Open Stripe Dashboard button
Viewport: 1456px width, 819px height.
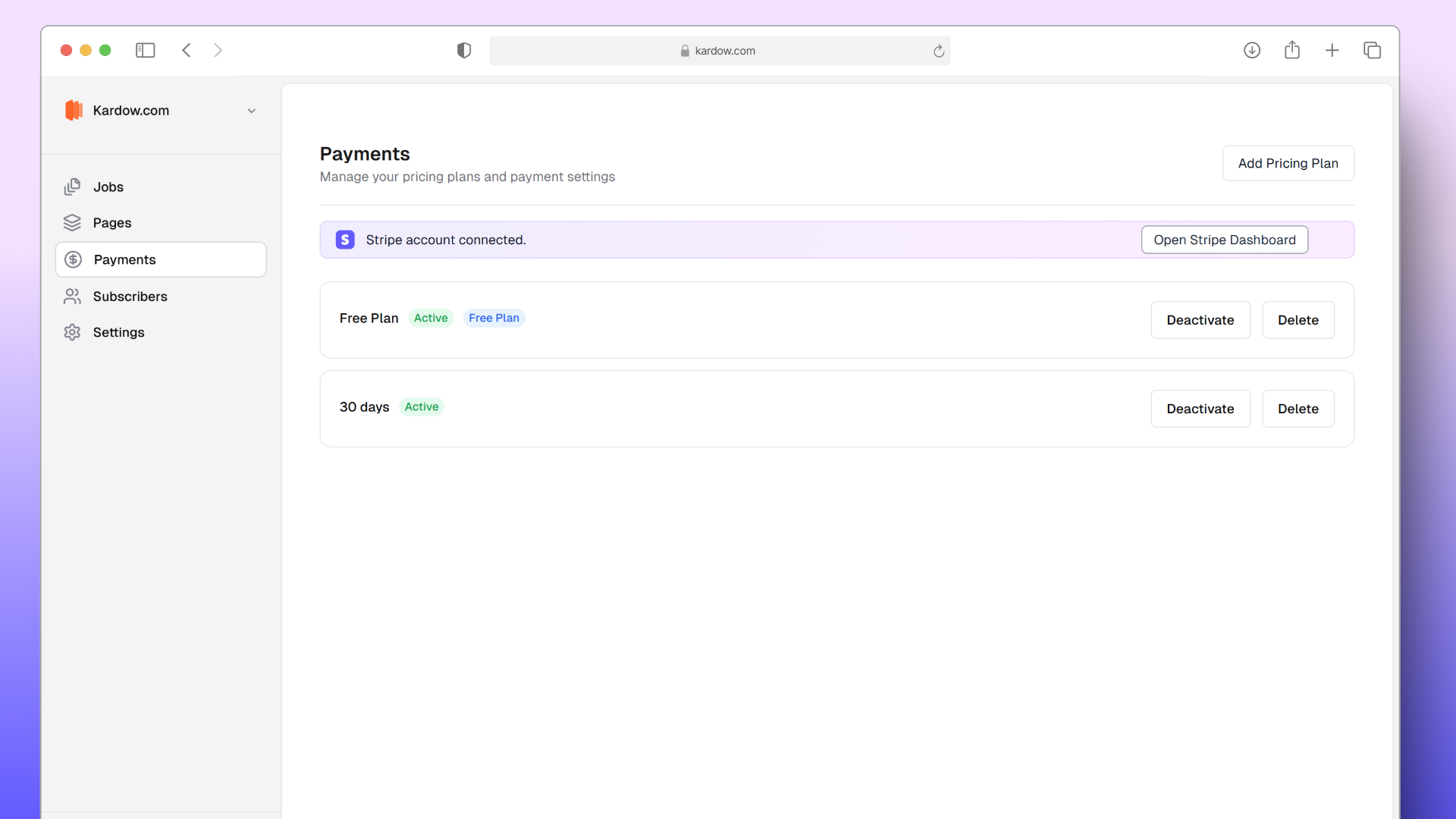(1225, 239)
